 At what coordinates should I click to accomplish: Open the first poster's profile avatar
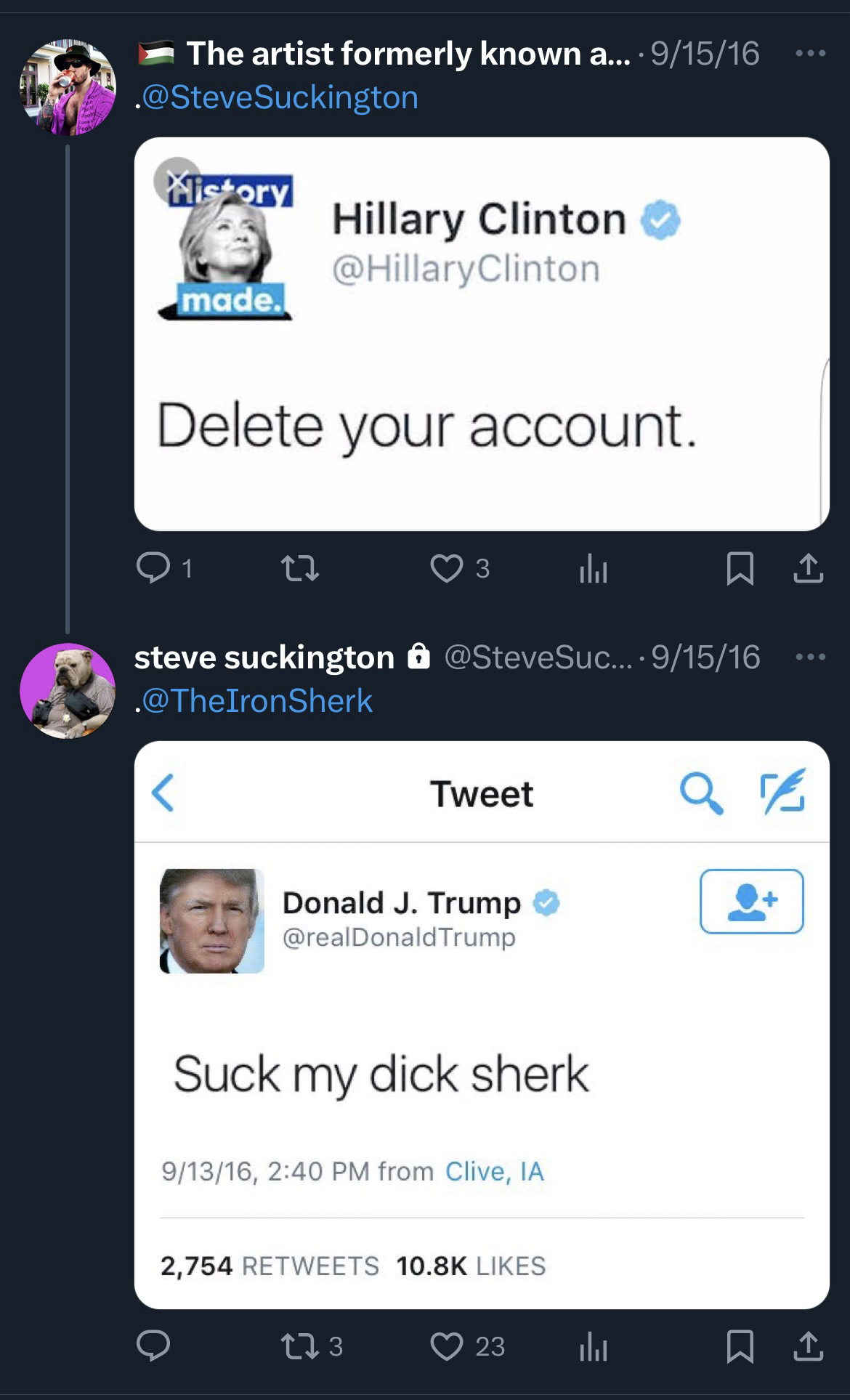(x=68, y=87)
